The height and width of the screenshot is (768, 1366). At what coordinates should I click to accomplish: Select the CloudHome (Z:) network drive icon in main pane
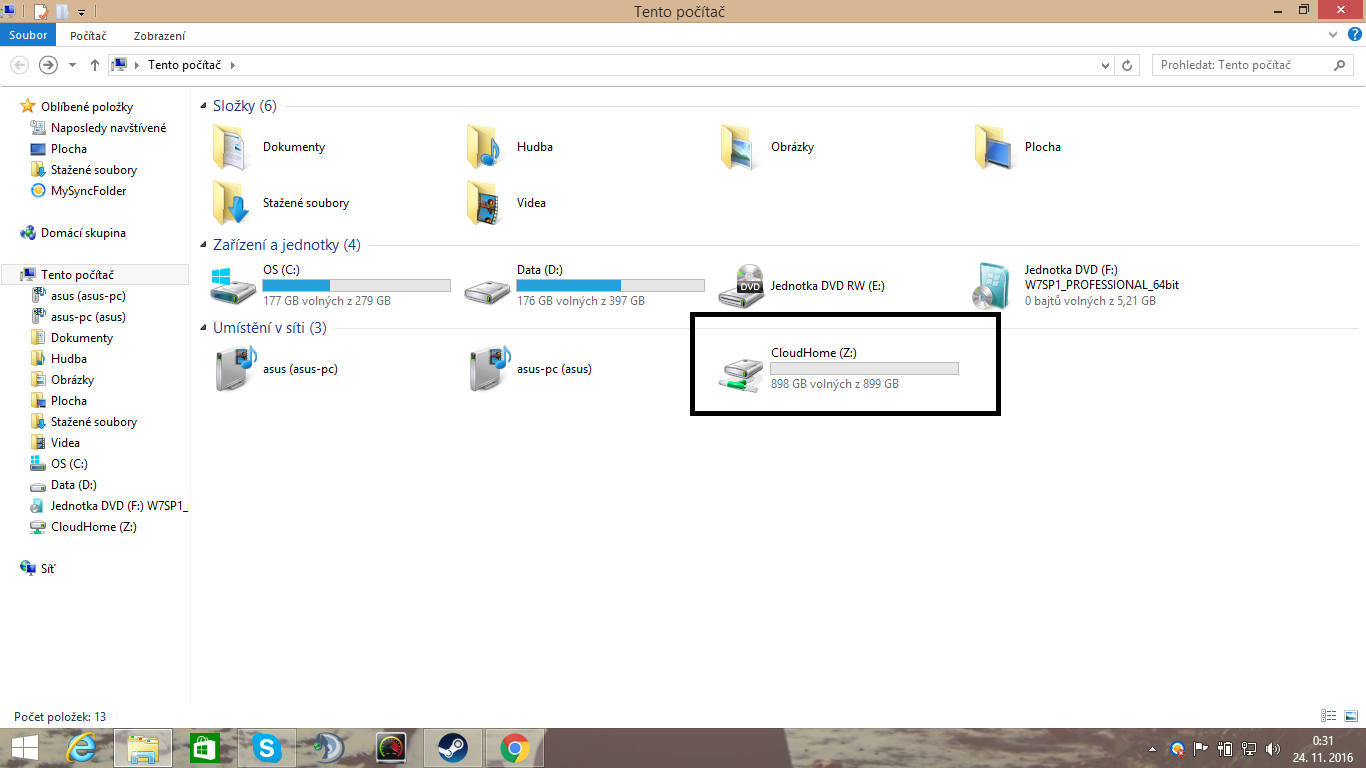pyautogui.click(x=741, y=372)
